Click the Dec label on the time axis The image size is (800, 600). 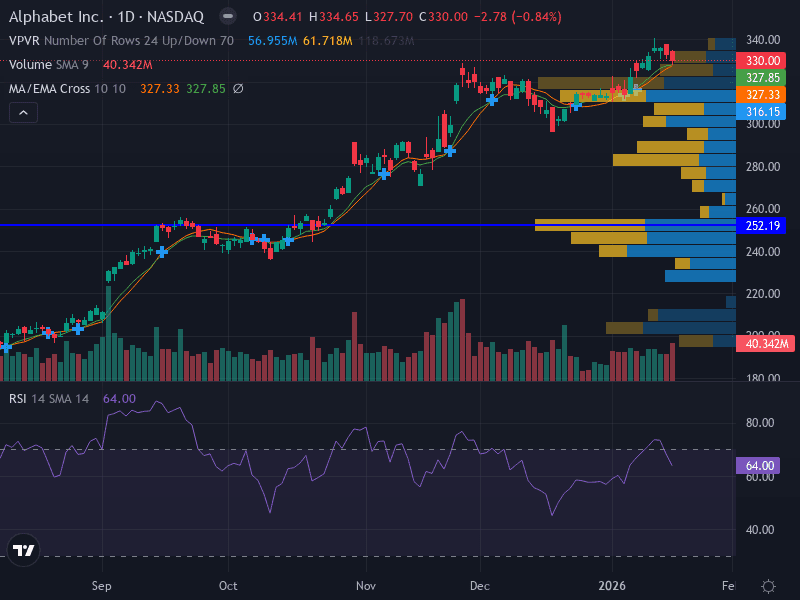pyautogui.click(x=480, y=586)
